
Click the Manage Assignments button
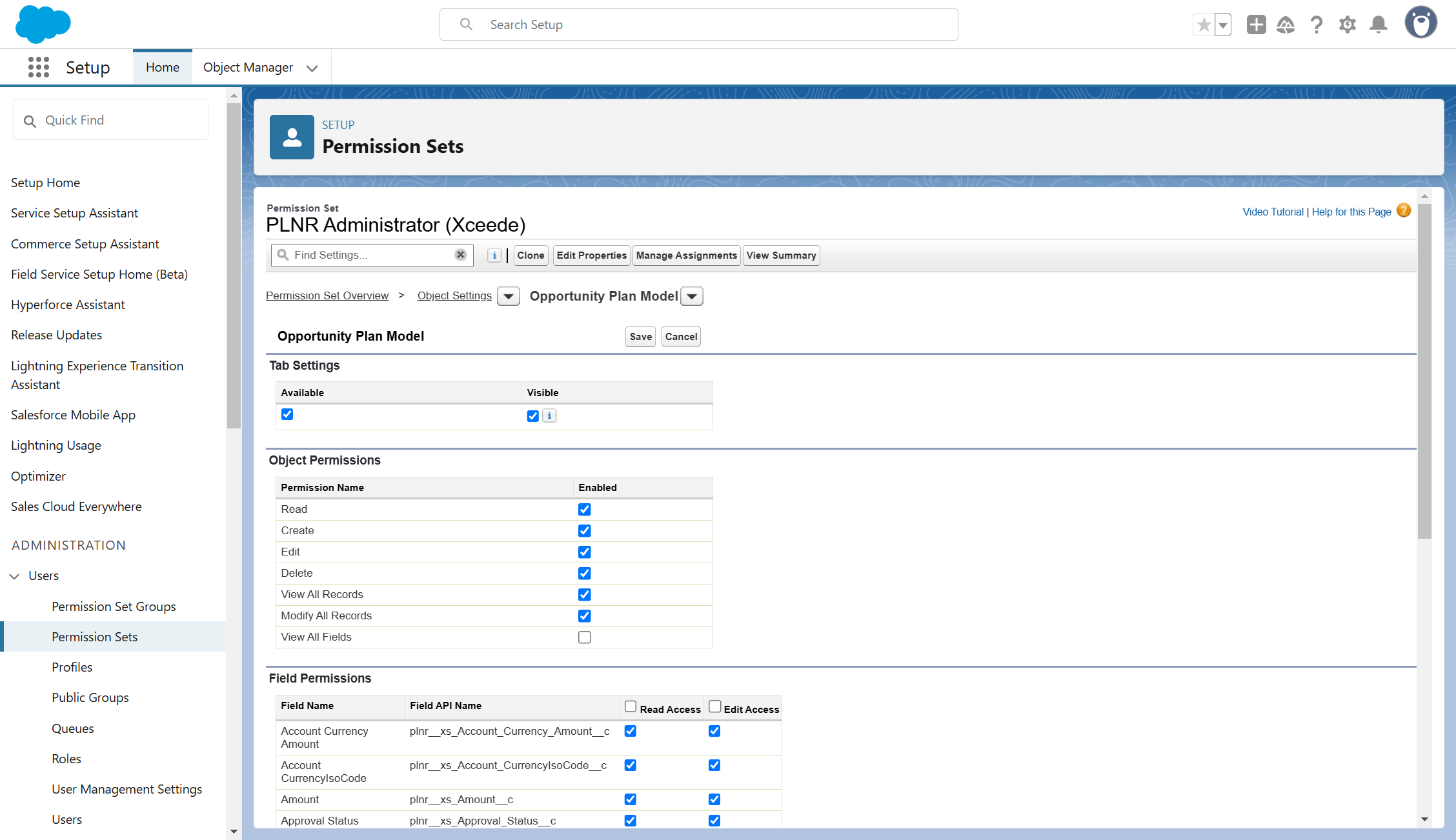686,255
